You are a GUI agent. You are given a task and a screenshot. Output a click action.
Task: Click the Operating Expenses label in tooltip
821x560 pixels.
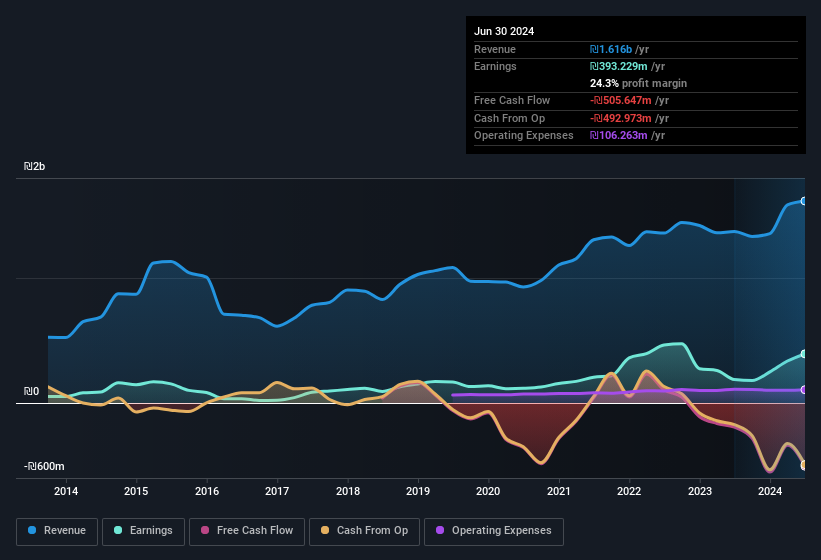[x=524, y=136]
